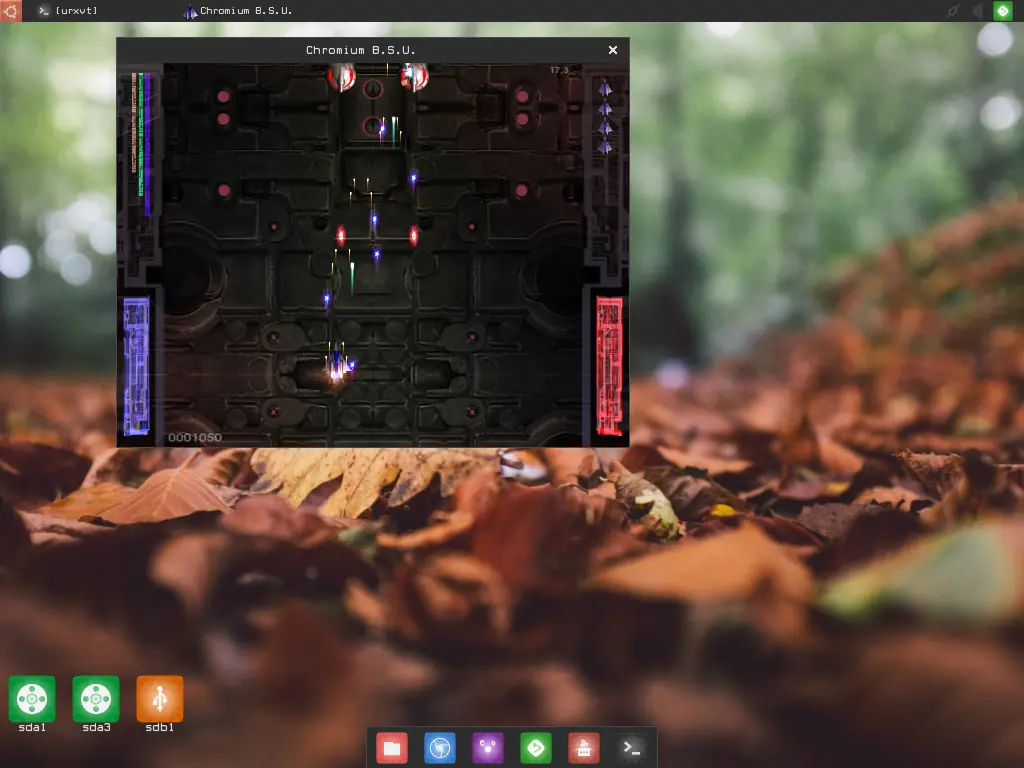Close the Chromium B.S.U. window

(x=613, y=50)
